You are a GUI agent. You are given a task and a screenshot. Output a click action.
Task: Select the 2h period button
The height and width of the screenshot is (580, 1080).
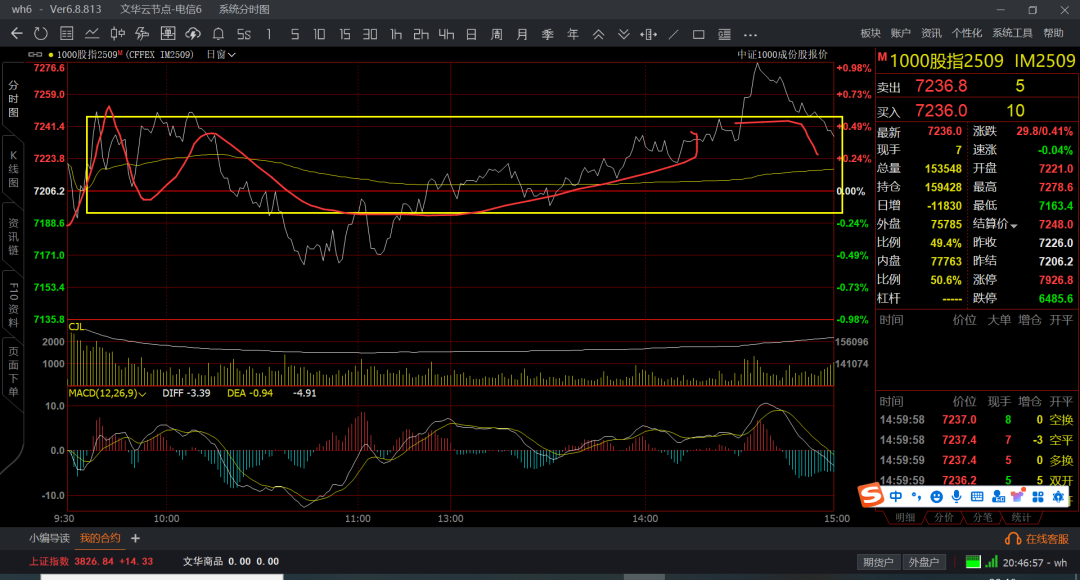tap(421, 34)
